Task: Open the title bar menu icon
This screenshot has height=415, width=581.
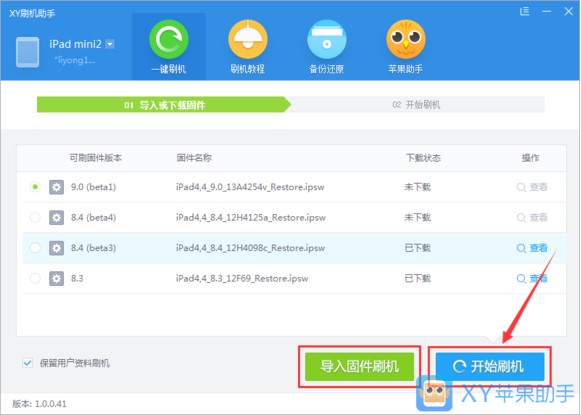Action: [524, 11]
